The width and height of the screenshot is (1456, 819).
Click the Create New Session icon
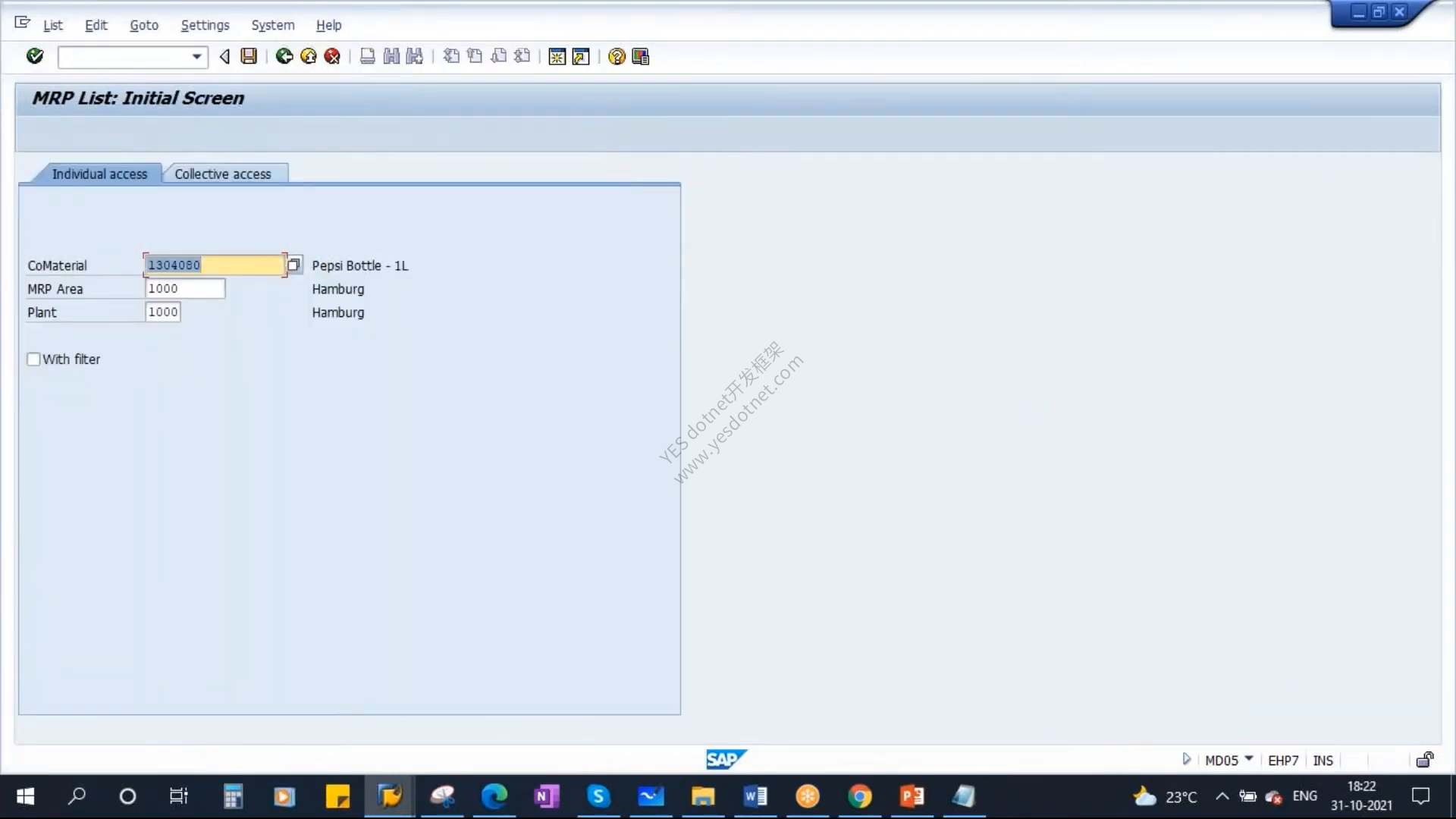click(x=557, y=57)
